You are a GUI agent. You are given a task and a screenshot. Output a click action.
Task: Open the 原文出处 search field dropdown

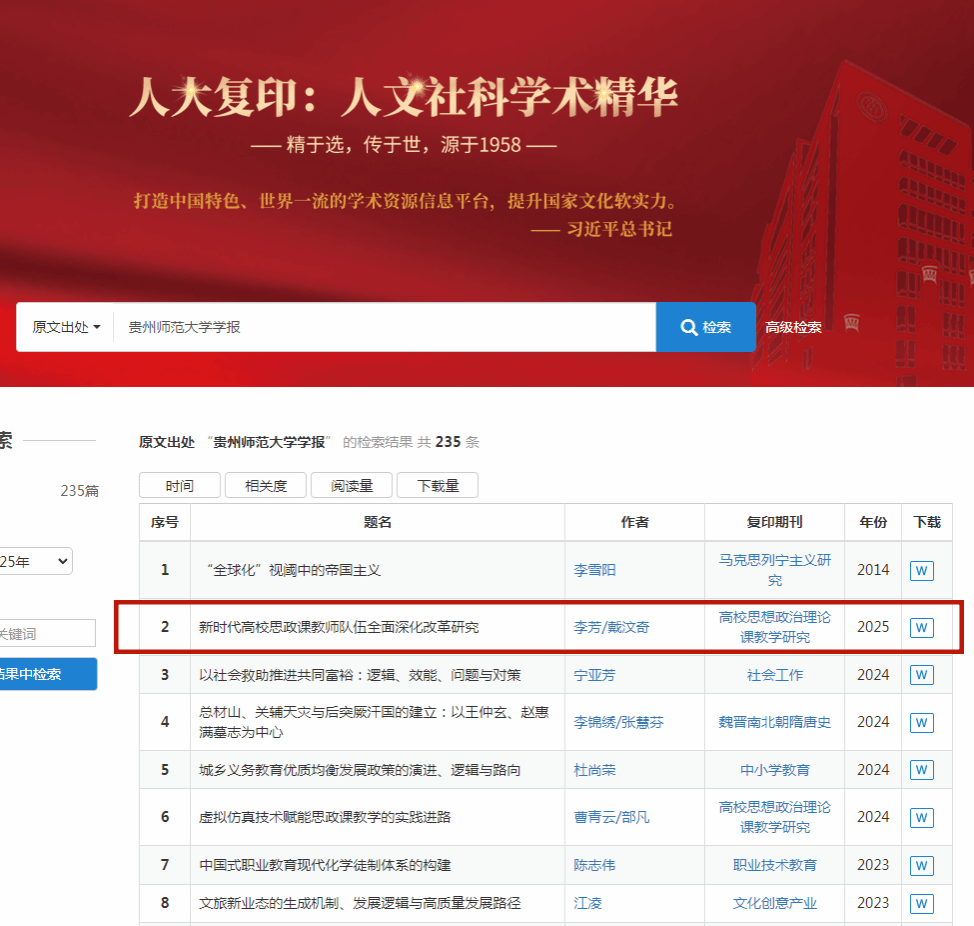(x=66, y=327)
